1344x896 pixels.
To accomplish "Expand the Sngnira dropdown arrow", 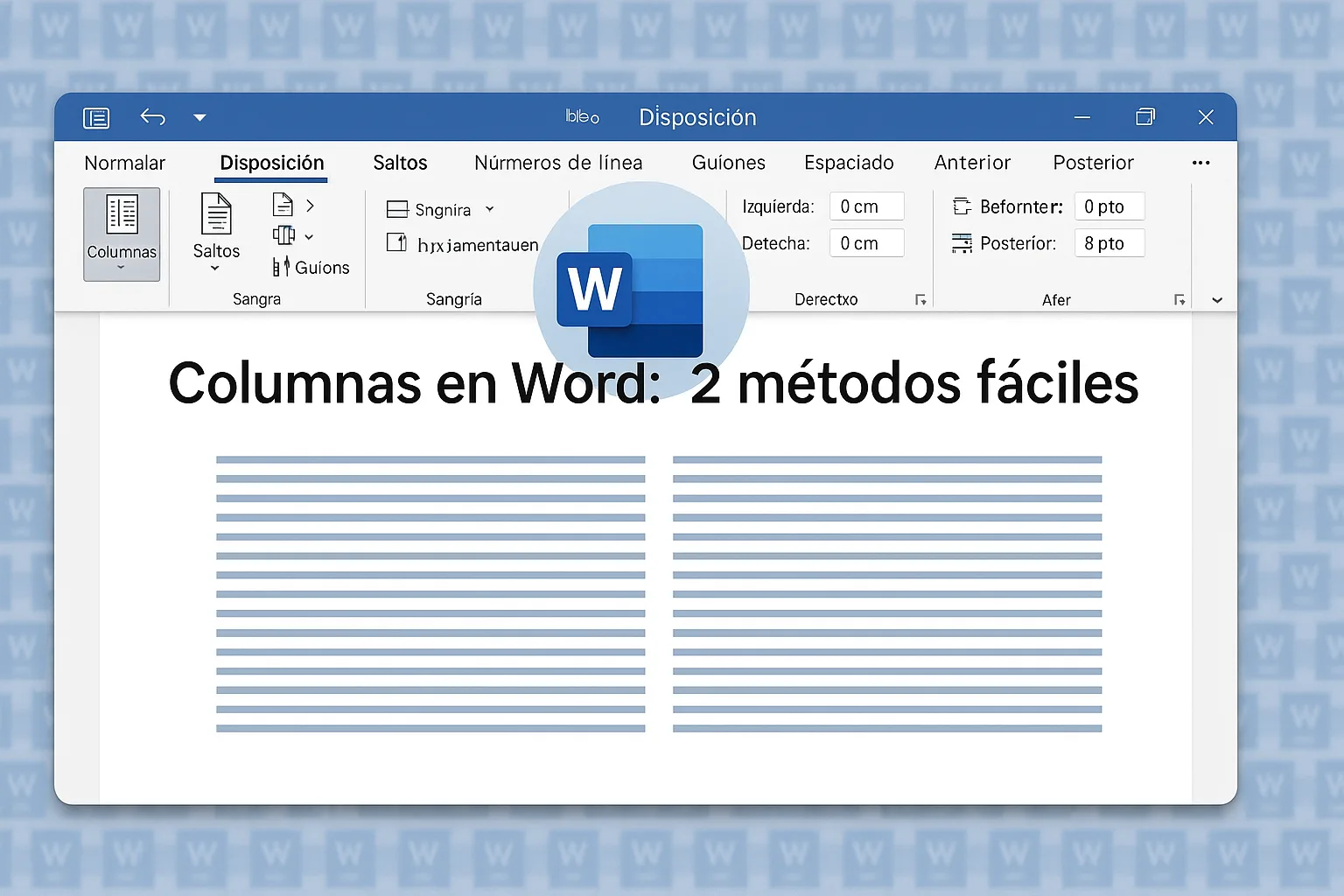I will 490,209.
